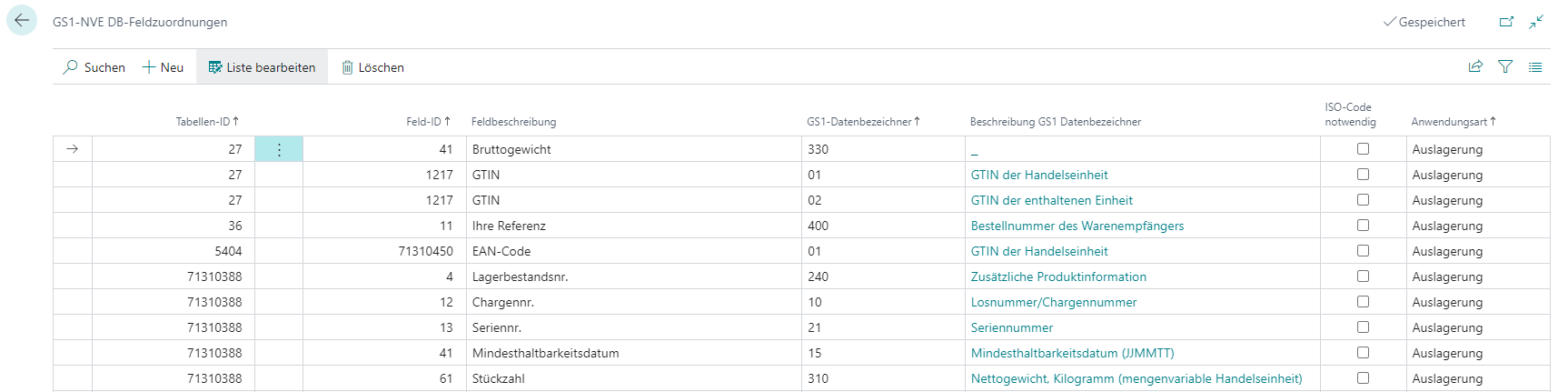Tick ISO-Code checkbox in Stückzahl row
The image size is (1568, 392).
[x=1363, y=378]
